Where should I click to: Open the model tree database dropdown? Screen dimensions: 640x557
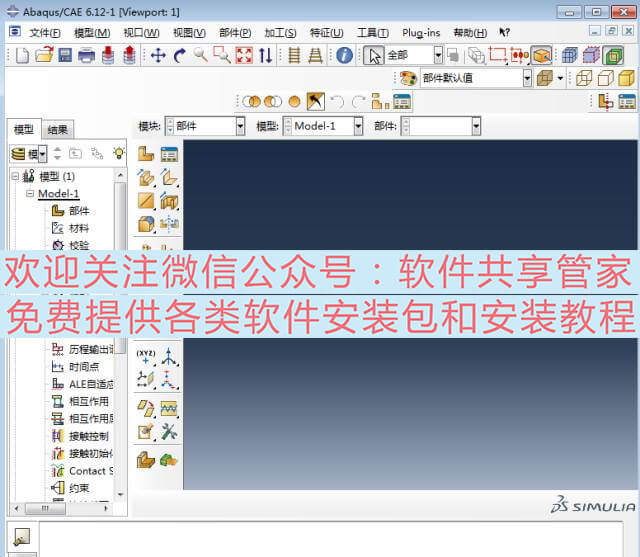(x=42, y=154)
